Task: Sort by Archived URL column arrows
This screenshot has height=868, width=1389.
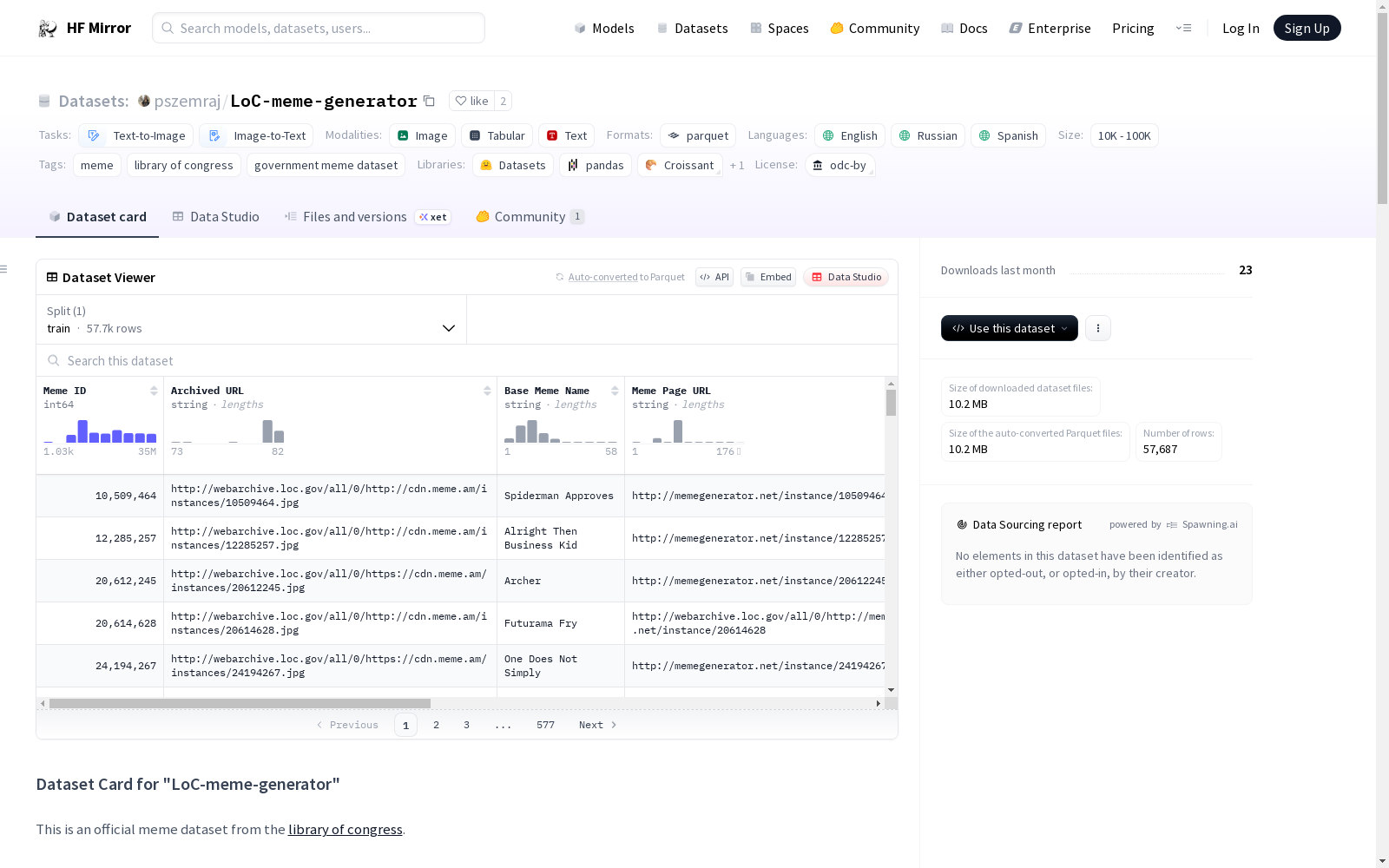Action: pos(487,391)
